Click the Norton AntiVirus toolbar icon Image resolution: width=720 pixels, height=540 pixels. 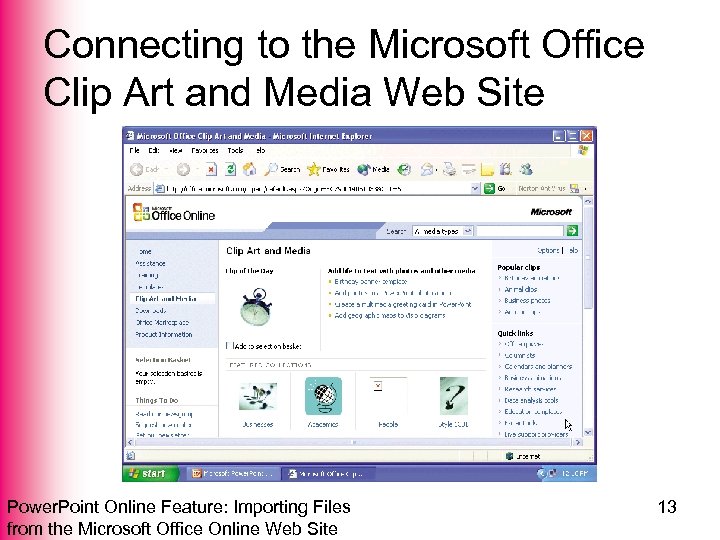coord(574,188)
